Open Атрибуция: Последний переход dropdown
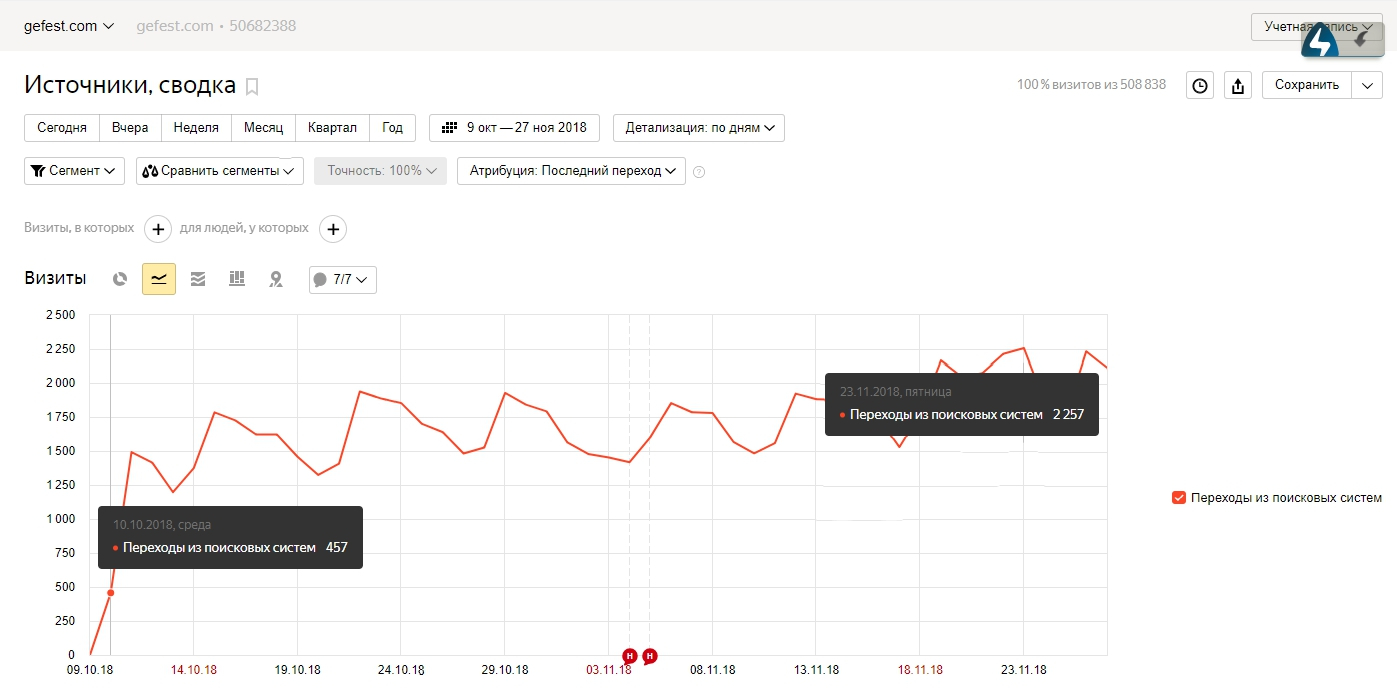This screenshot has height=690, width=1397. click(572, 171)
